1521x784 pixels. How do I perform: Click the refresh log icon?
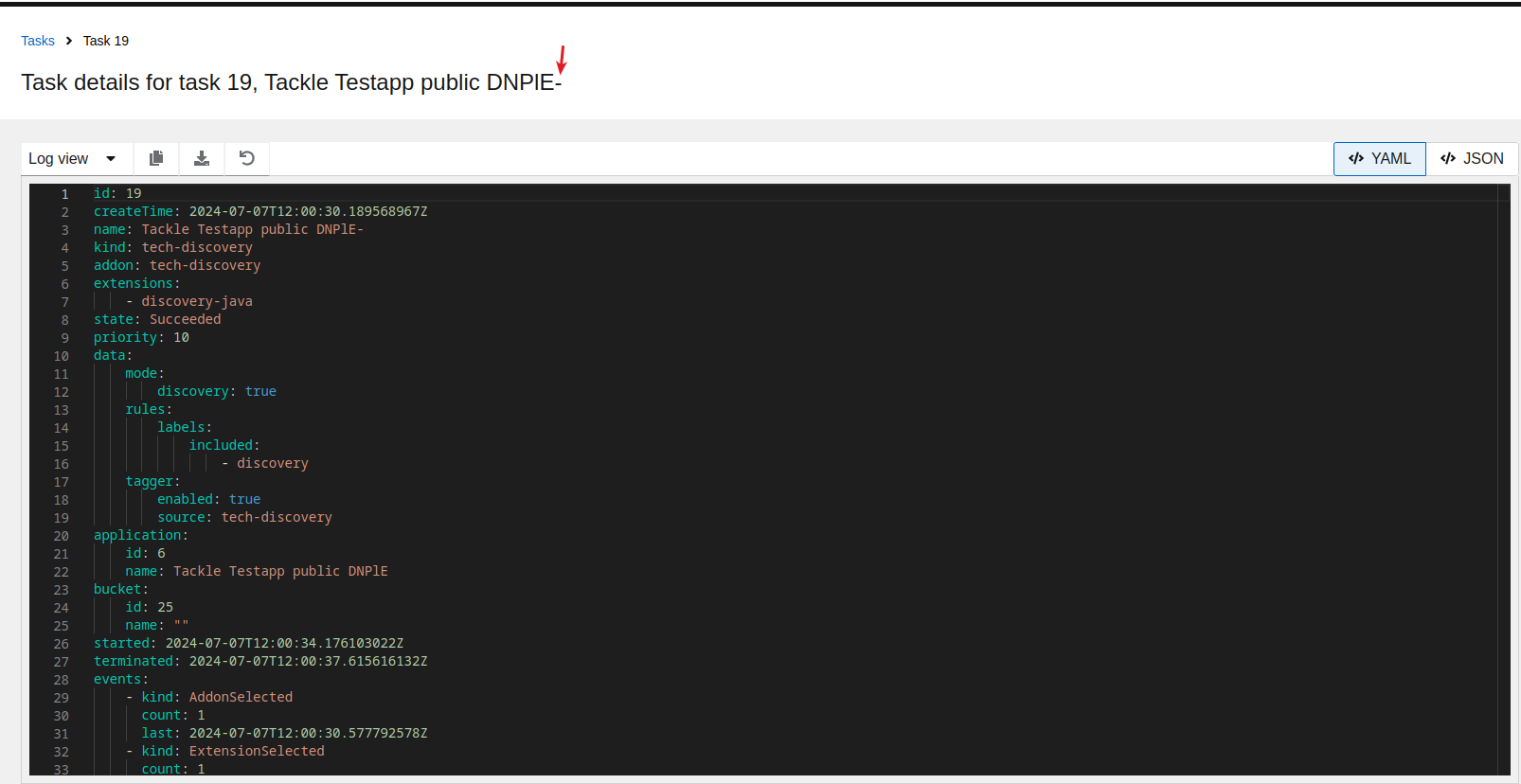[247, 158]
